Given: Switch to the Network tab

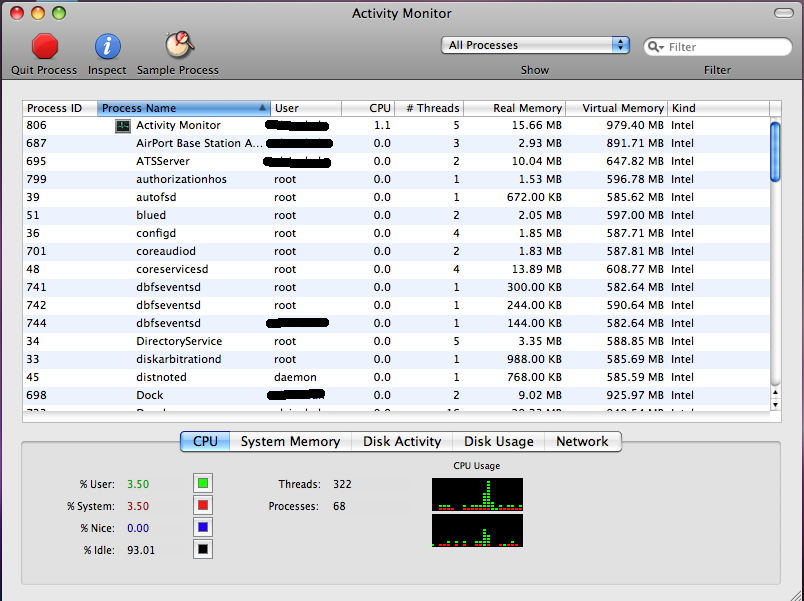Looking at the screenshot, I should coord(582,442).
